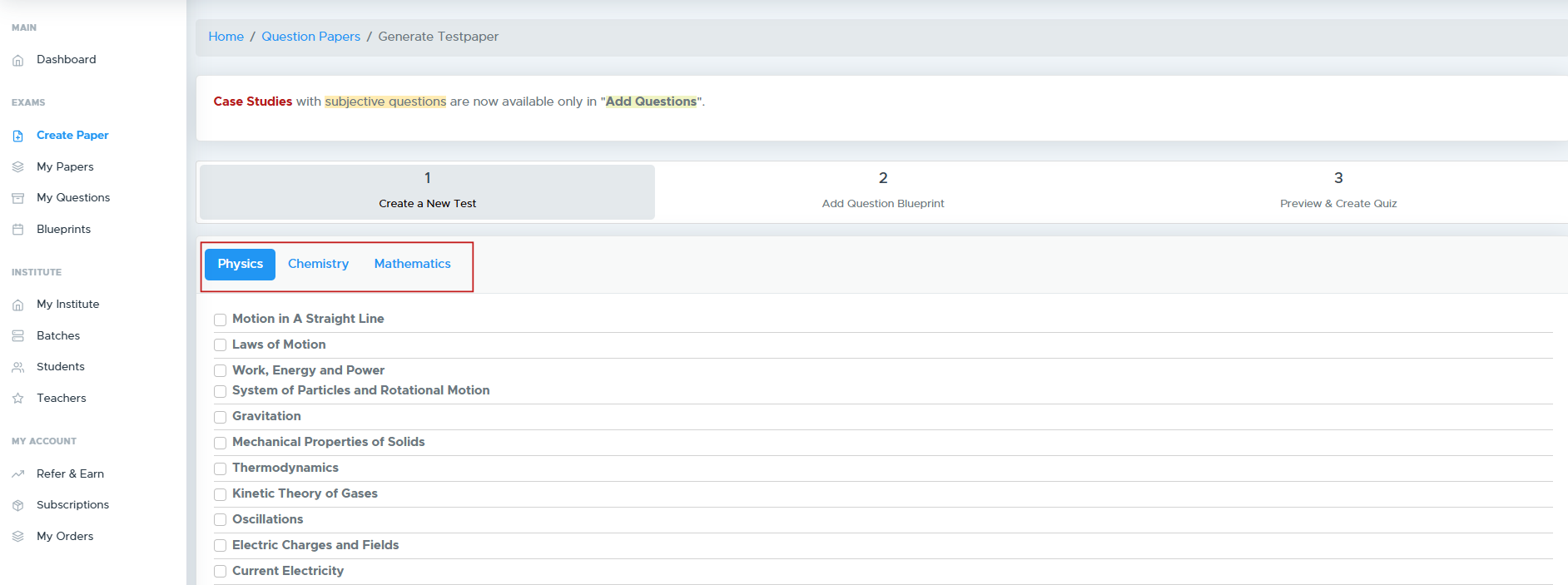Click the Teachers star icon
1568x585 pixels.
tap(17, 399)
